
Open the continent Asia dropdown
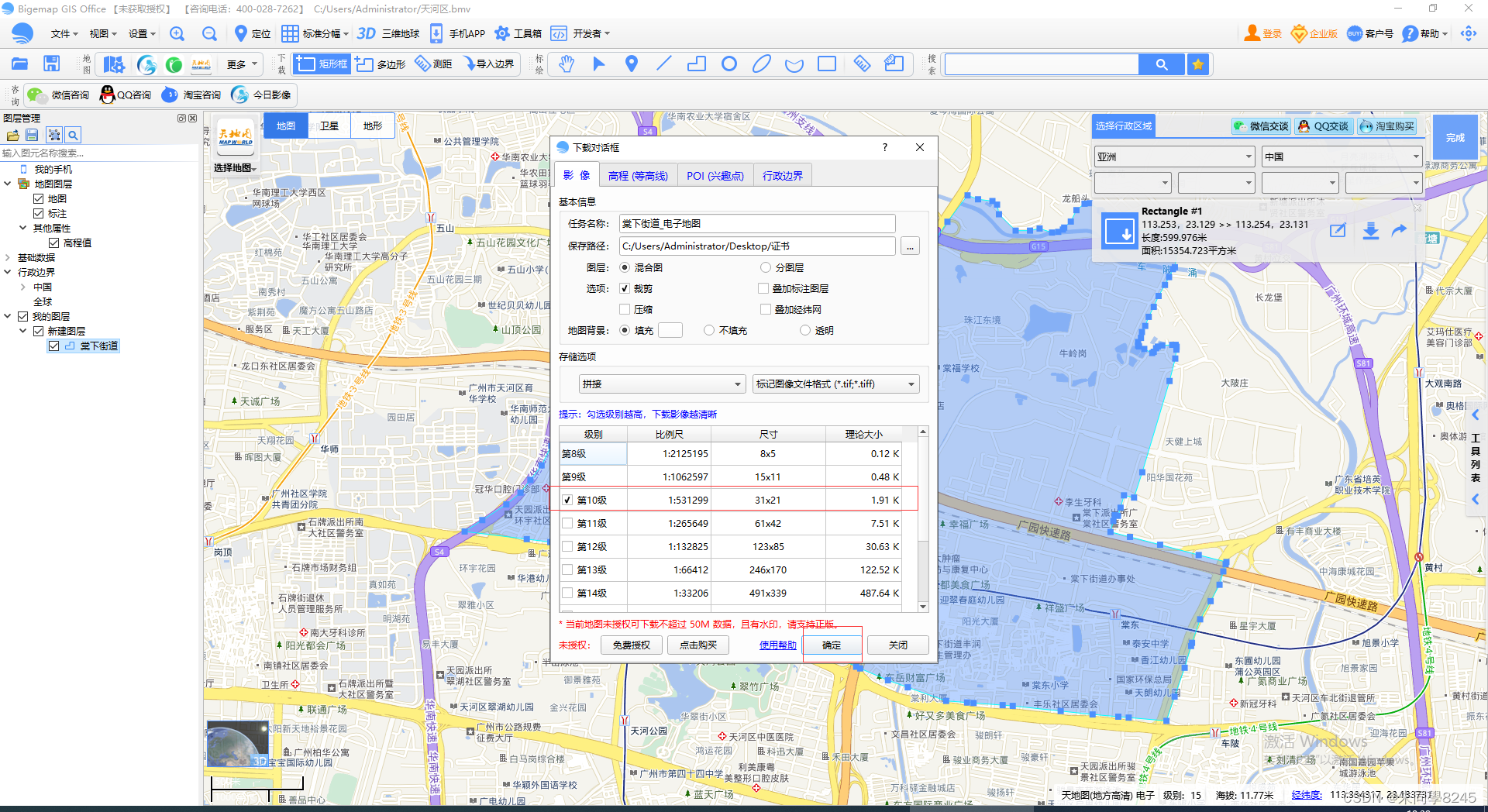tap(1174, 157)
